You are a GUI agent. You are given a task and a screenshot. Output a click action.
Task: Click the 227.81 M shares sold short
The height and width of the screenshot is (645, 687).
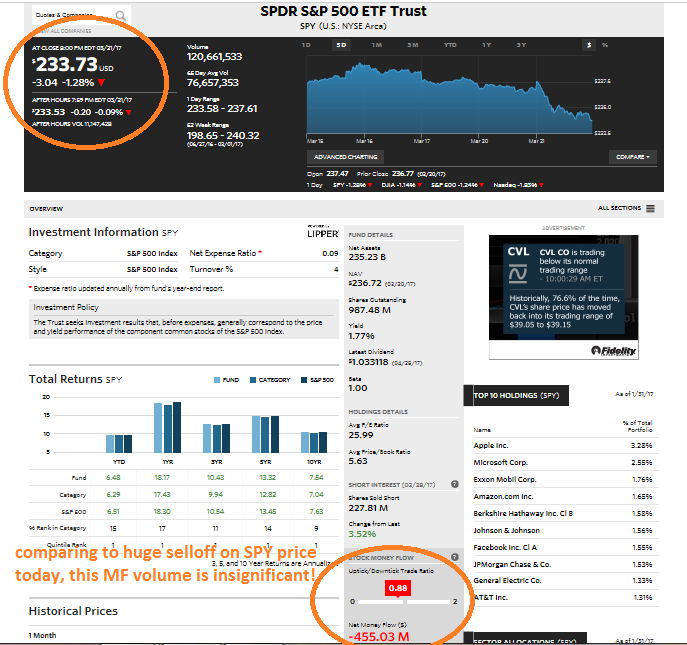coord(368,508)
